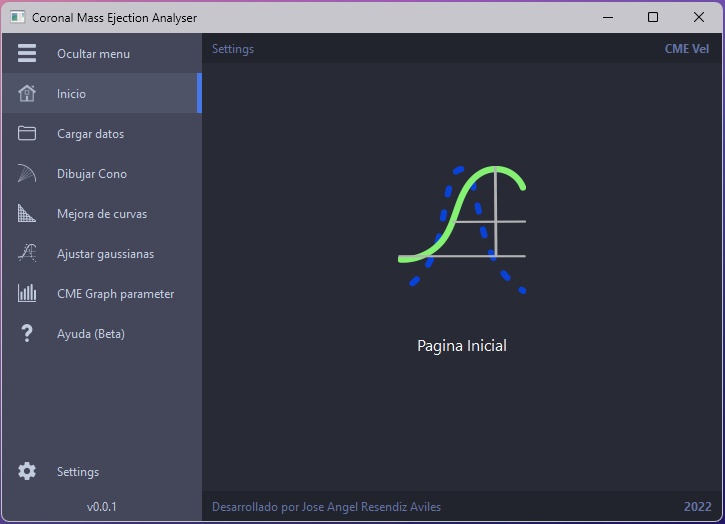Click the curve-improvement icon for Mejora de curvas

(x=27, y=213)
